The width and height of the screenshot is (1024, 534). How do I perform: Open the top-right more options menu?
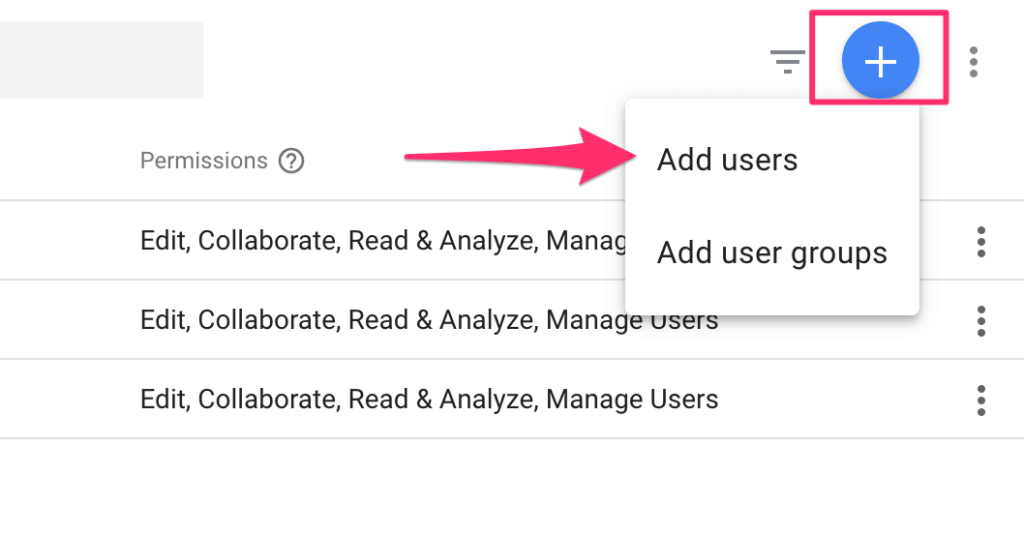click(x=973, y=62)
